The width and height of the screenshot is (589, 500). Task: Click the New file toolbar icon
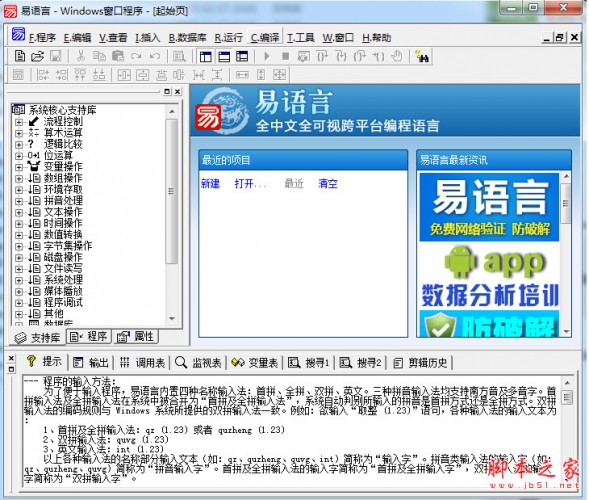pyautogui.click(x=20, y=56)
